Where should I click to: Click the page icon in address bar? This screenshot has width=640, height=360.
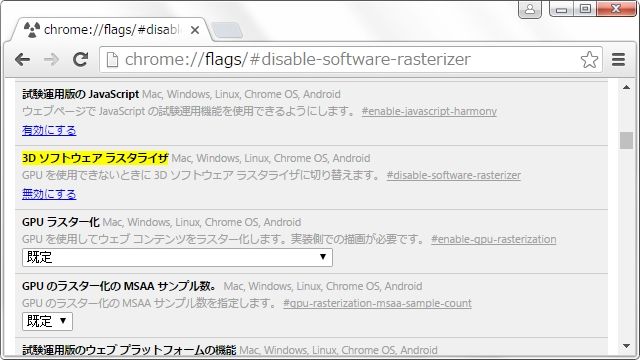(x=112, y=60)
